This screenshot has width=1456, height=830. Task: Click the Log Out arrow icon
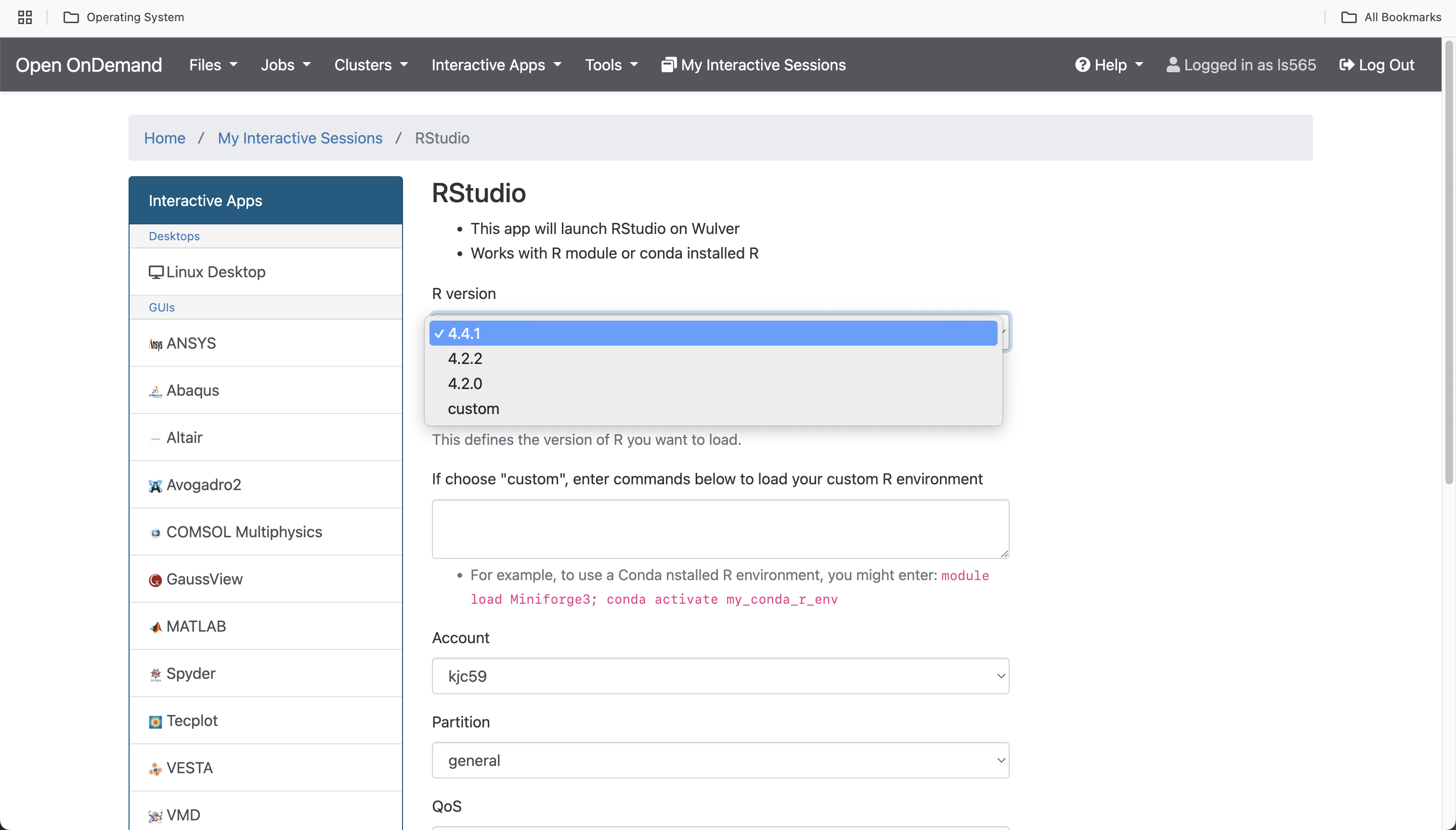[x=1347, y=65]
